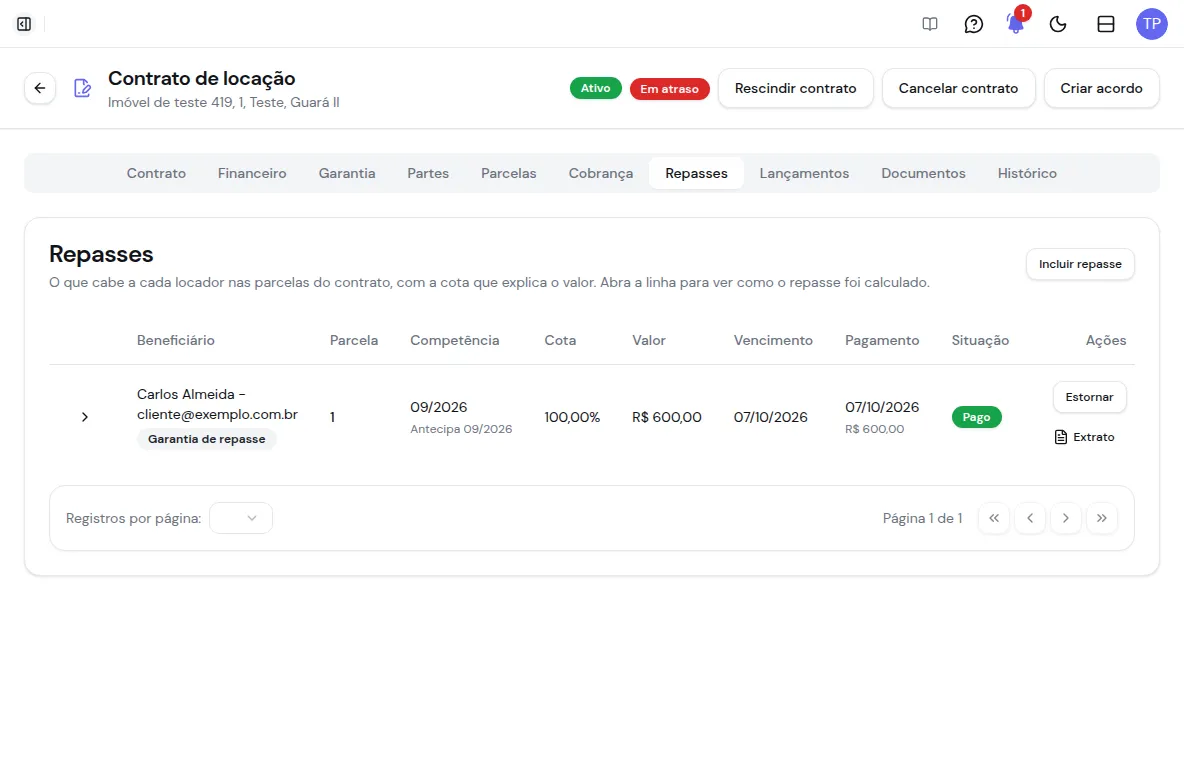Go to the first page
The height and width of the screenshot is (780, 1184).
click(994, 518)
